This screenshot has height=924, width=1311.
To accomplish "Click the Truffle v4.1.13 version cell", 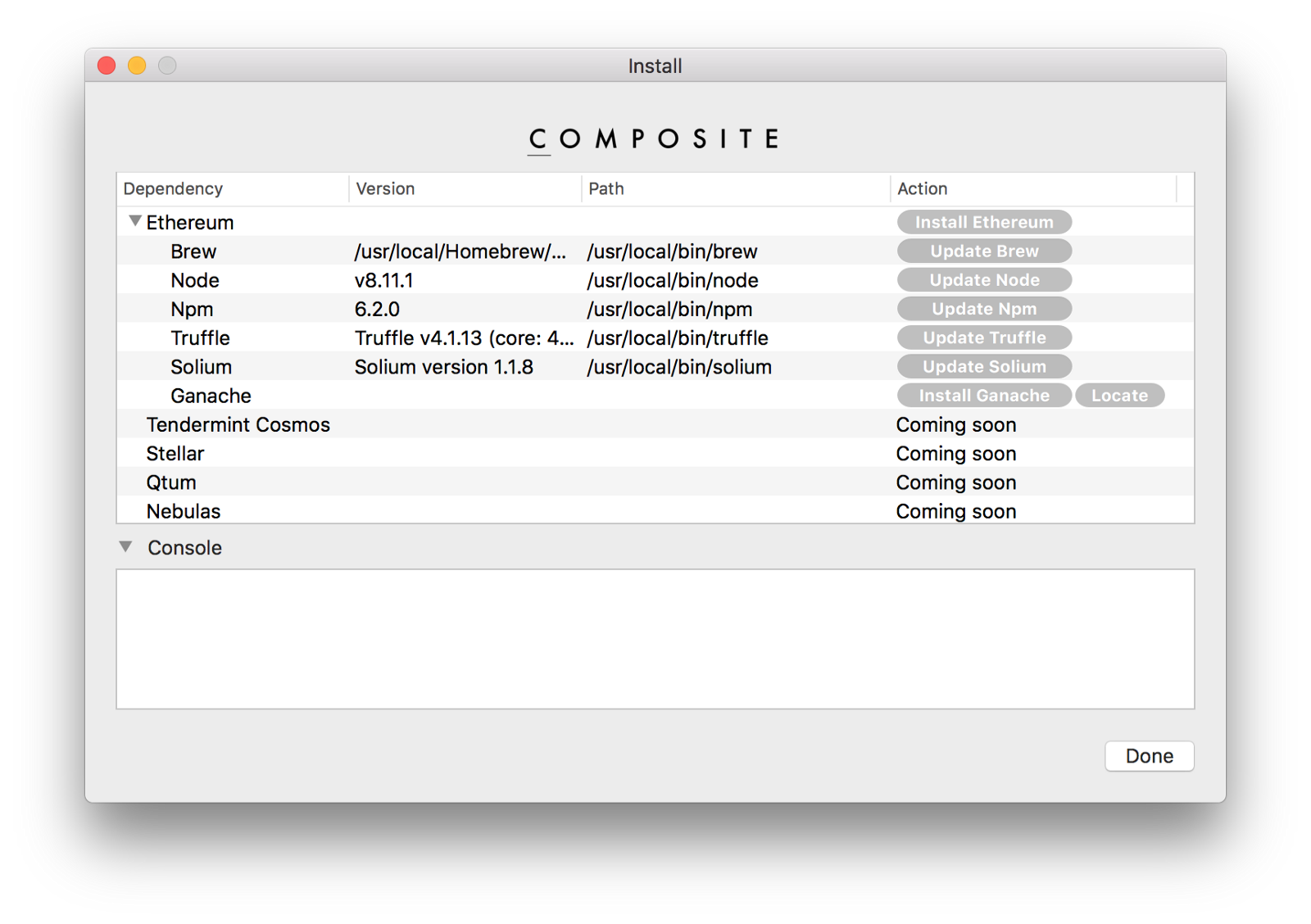I will [x=464, y=338].
